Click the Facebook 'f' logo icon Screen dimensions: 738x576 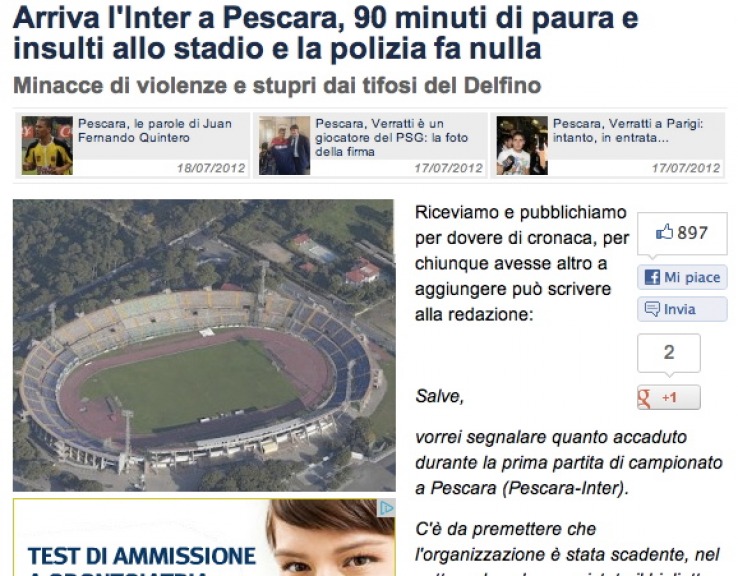coord(652,277)
